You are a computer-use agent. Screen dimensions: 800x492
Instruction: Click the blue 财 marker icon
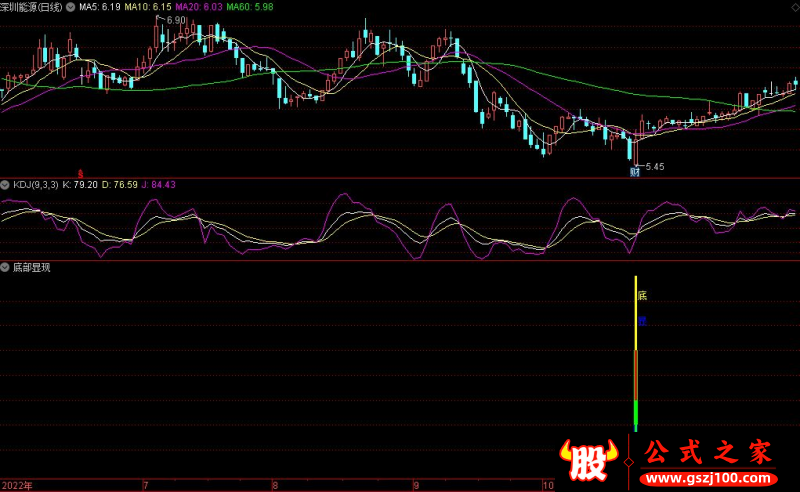pyautogui.click(x=634, y=172)
